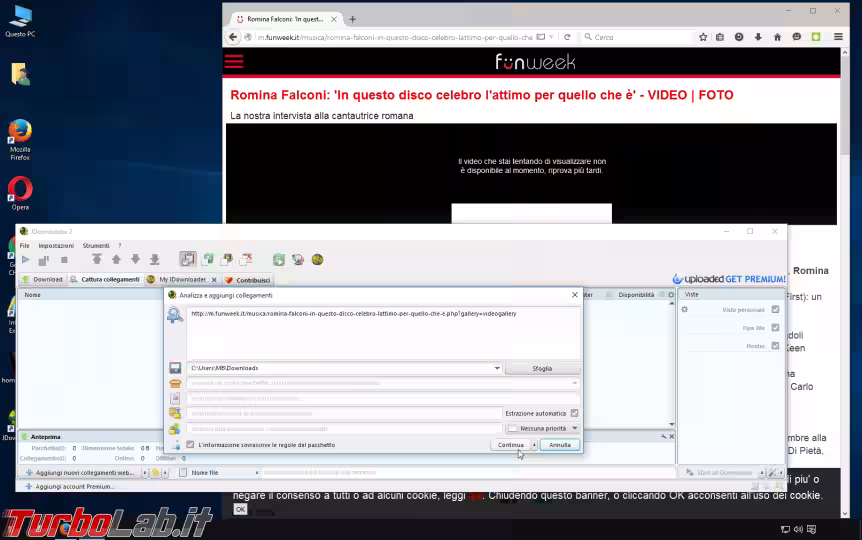
Task: Bookmark page with star icon
Action: pos(703,37)
